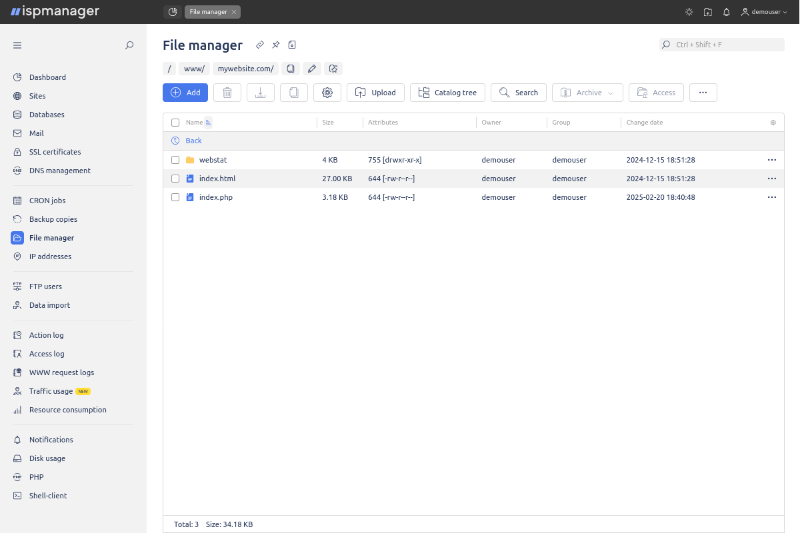
Task: Click the download icon in the toolbar
Action: 260,92
